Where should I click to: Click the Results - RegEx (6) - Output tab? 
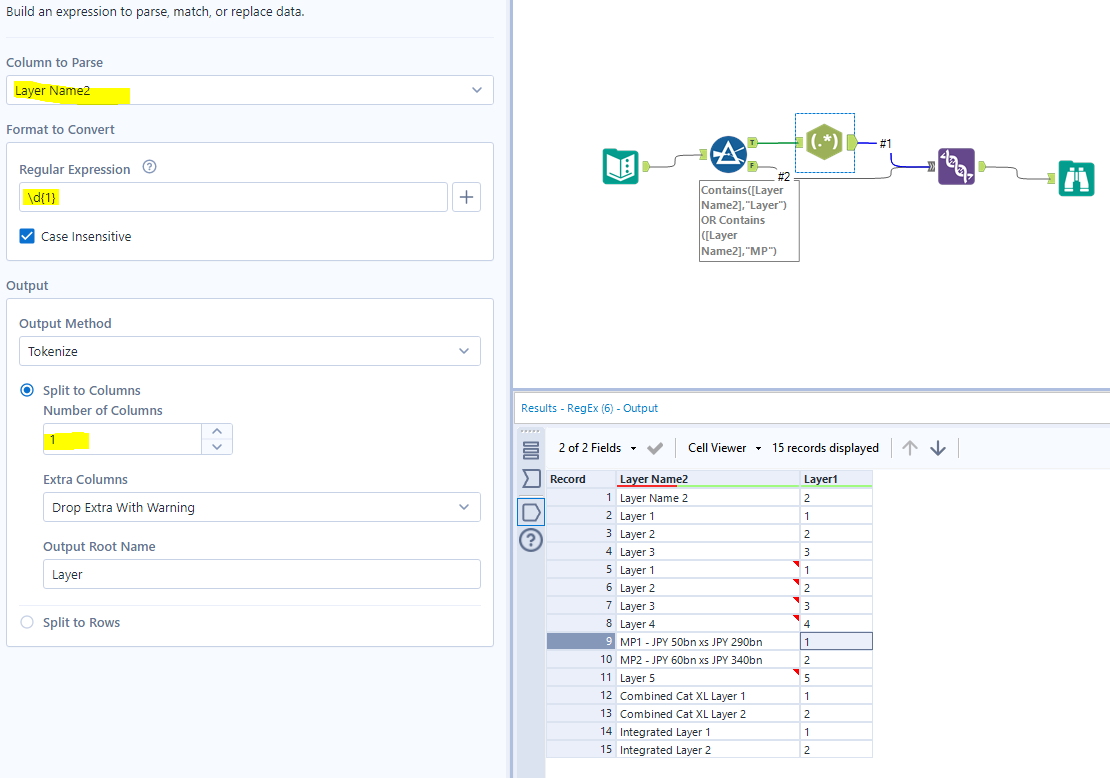588,408
